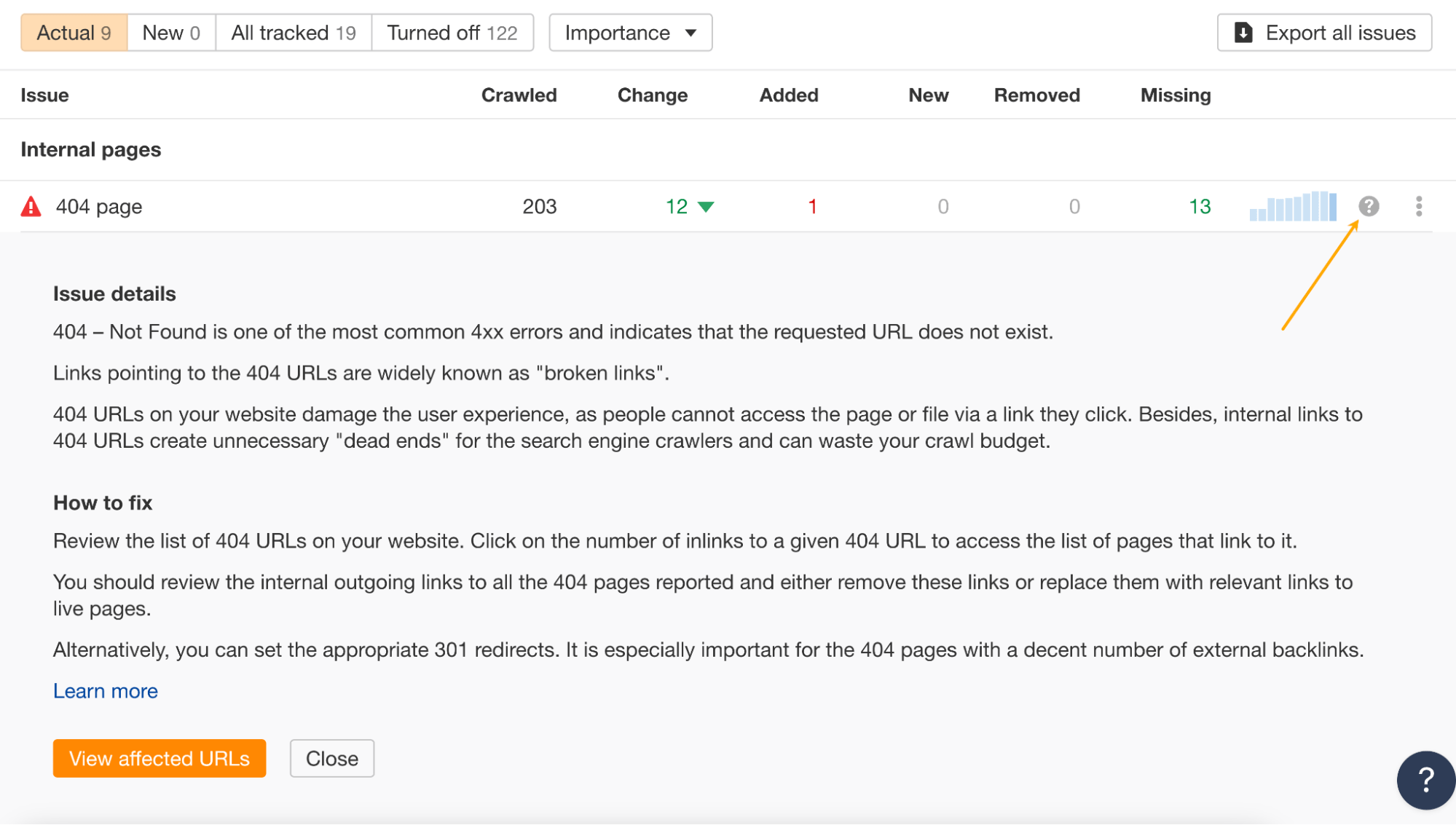Screen dimensions: 1456x825
Task: Open the Learn more link
Action: (x=105, y=690)
